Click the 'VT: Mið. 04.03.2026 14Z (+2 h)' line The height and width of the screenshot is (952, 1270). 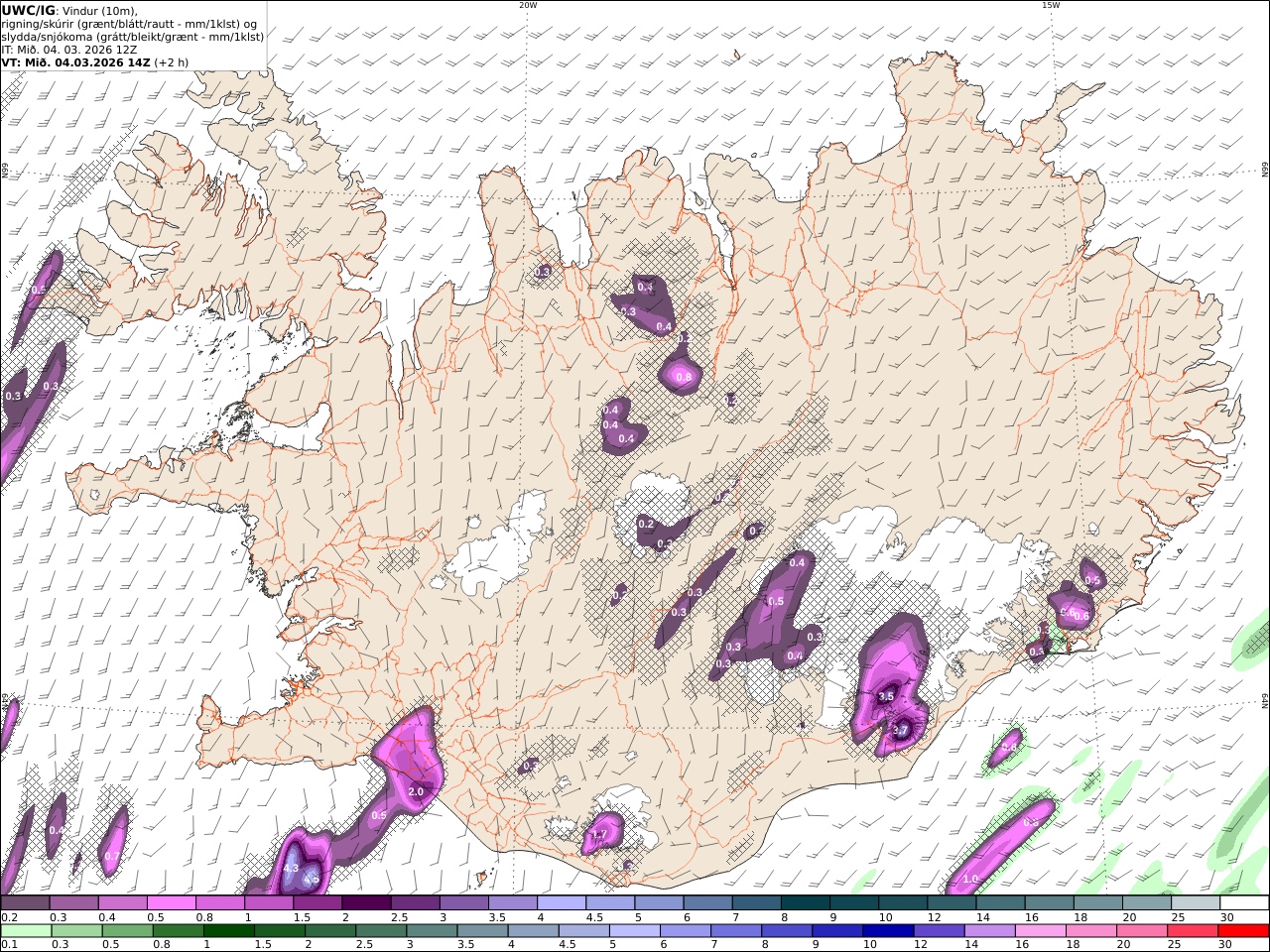95,62
